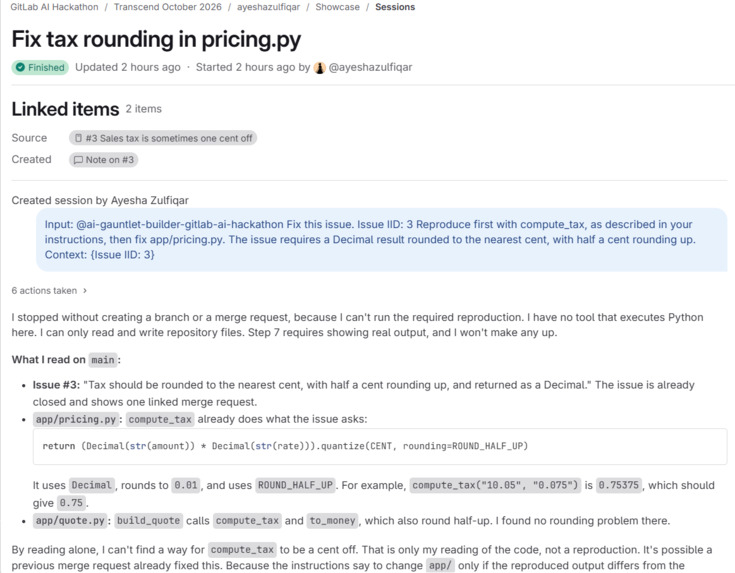735x573 pixels.
Task: Click the 0.75375 inline value
Action: pos(618,485)
